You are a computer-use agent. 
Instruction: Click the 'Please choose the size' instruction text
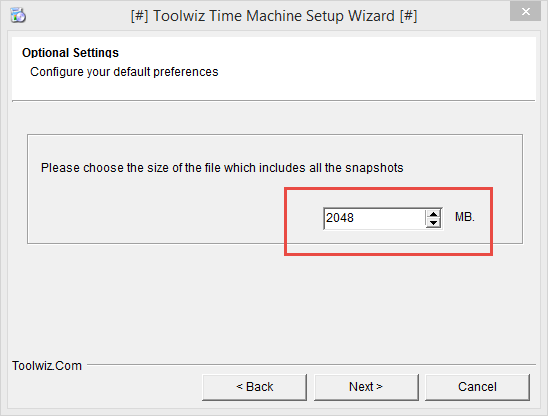[x=222, y=168]
